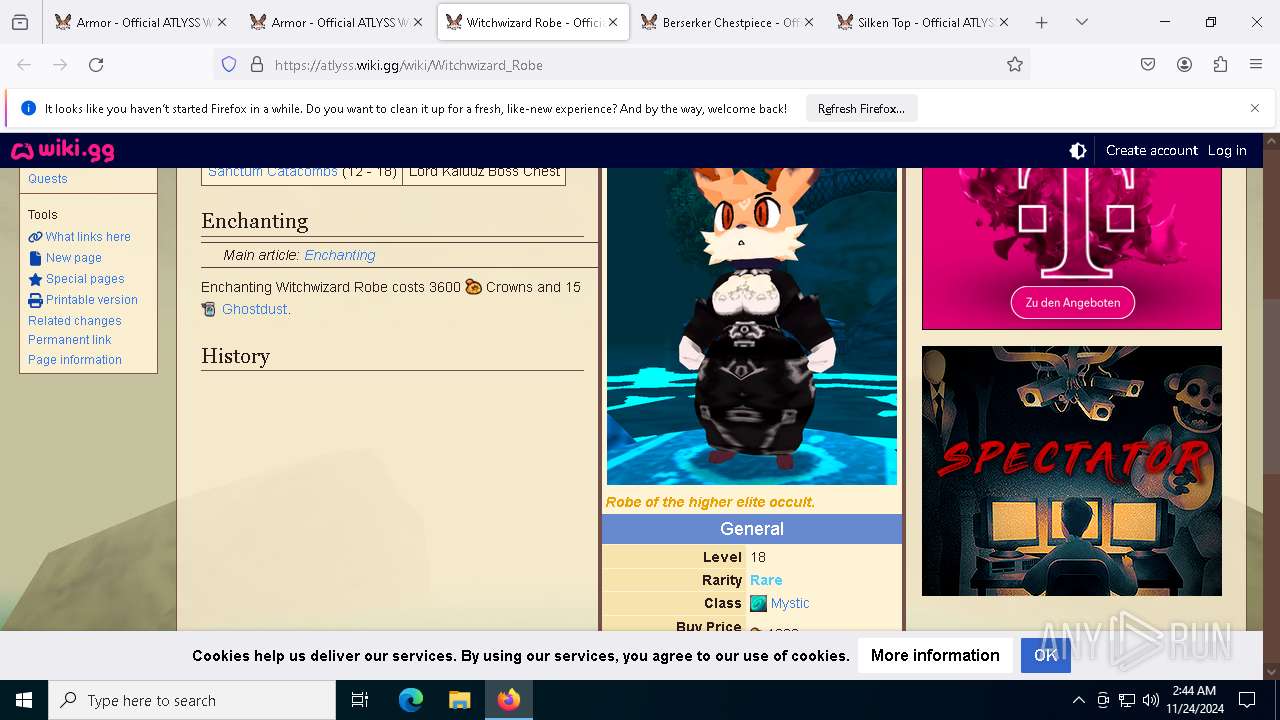This screenshot has height=720, width=1280.
Task: Expand the list all tabs chevron
Action: [x=1081, y=22]
